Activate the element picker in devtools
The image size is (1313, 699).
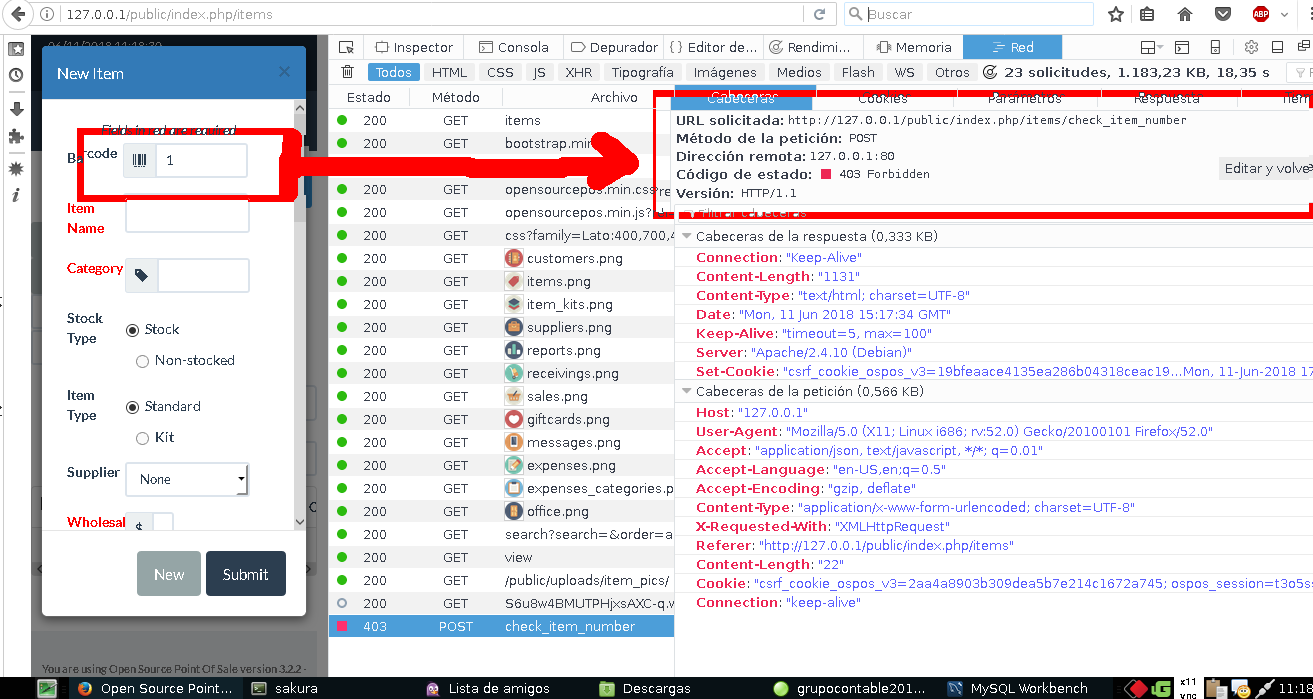[346, 47]
